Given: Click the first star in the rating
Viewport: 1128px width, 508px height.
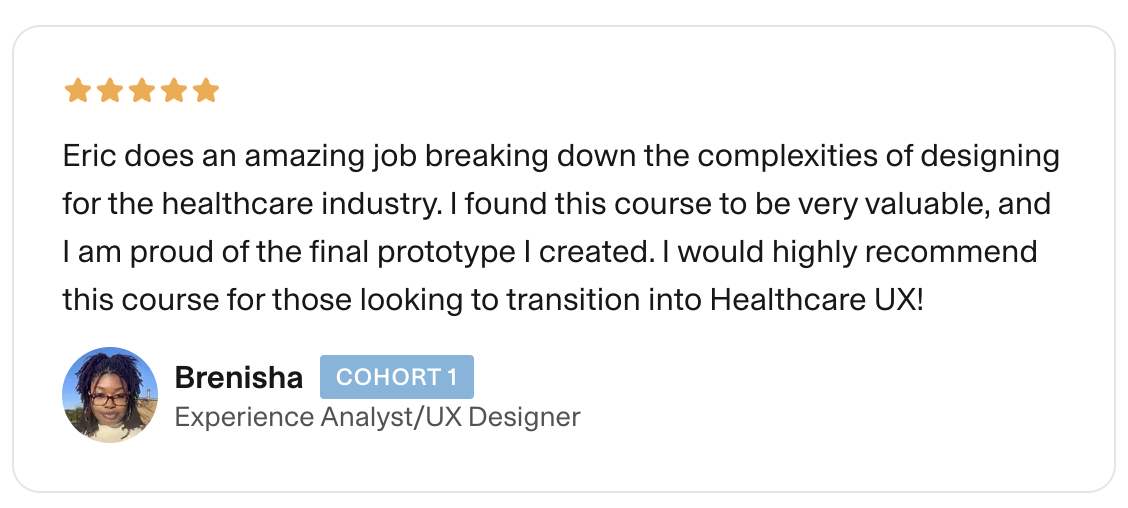Looking at the screenshot, I should coord(77,91).
